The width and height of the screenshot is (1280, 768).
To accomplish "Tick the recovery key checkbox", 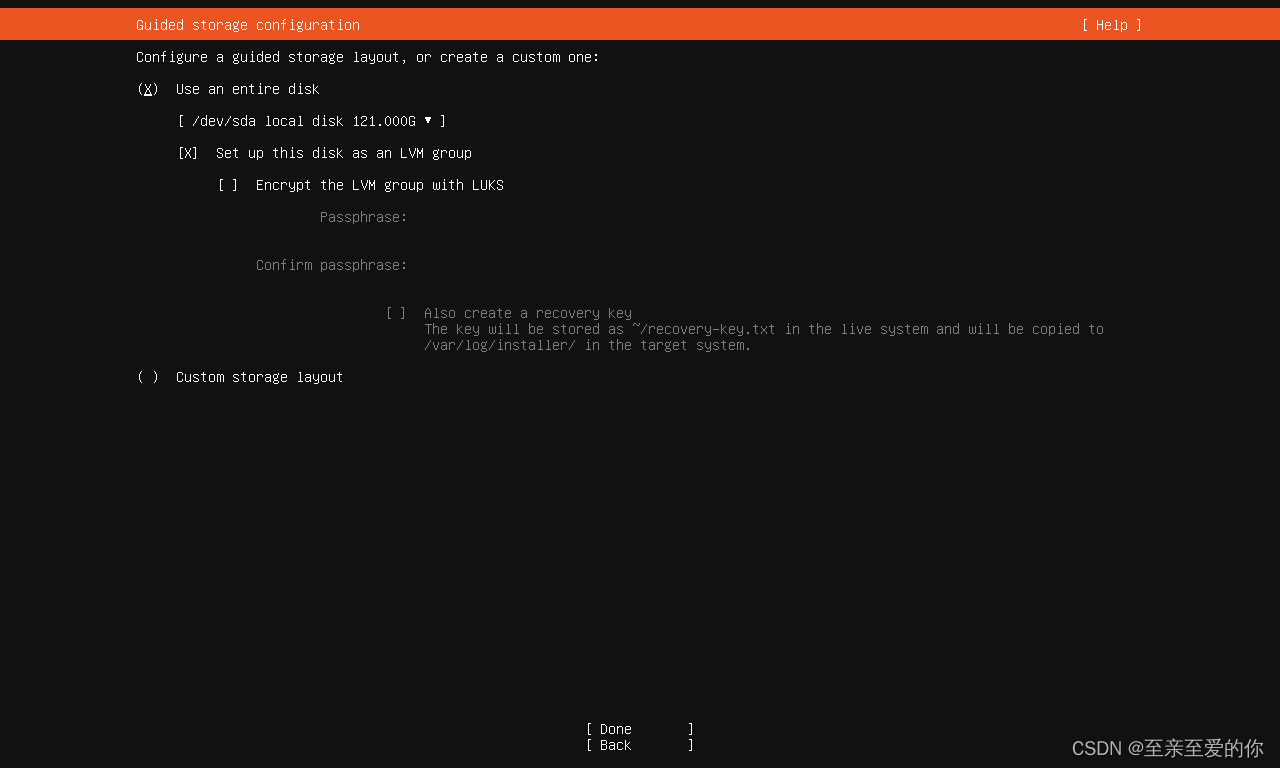I will (396, 313).
